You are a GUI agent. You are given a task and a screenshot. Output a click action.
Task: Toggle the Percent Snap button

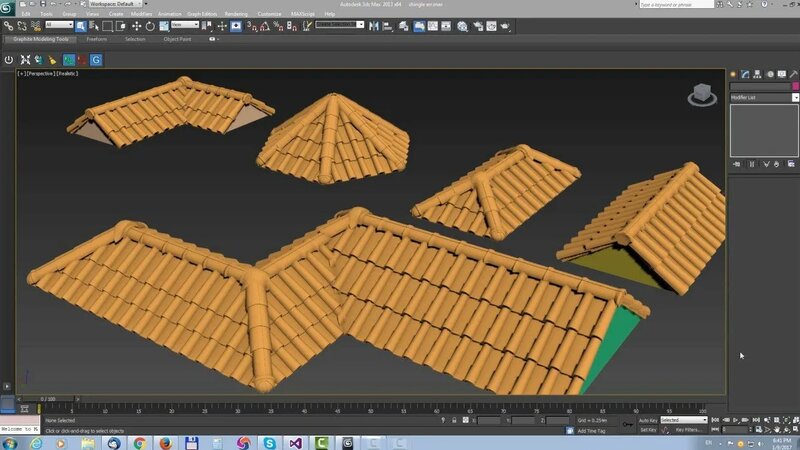(x=279, y=26)
